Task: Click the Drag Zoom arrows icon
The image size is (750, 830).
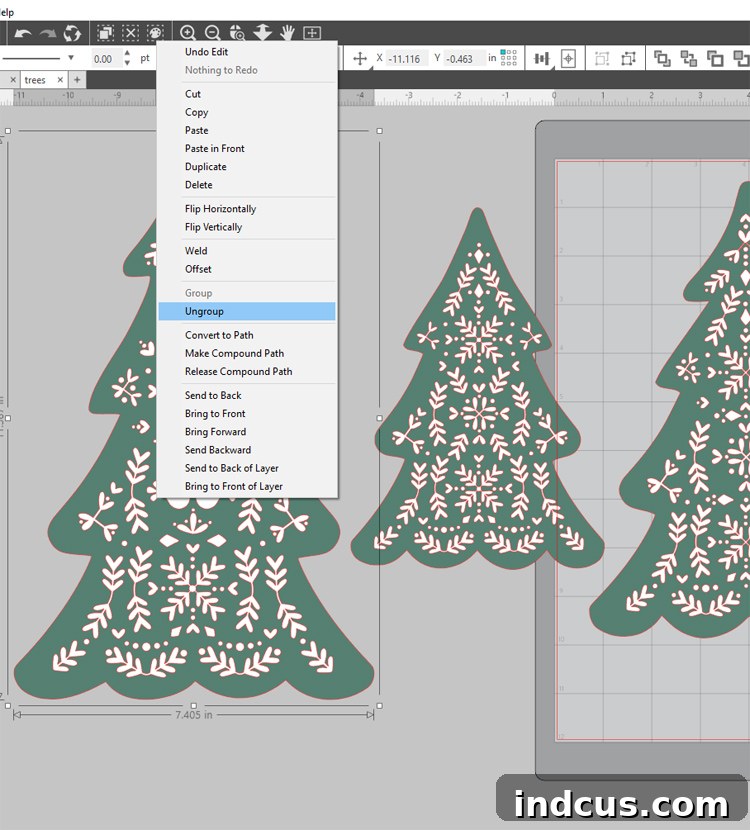Action: (x=262, y=33)
